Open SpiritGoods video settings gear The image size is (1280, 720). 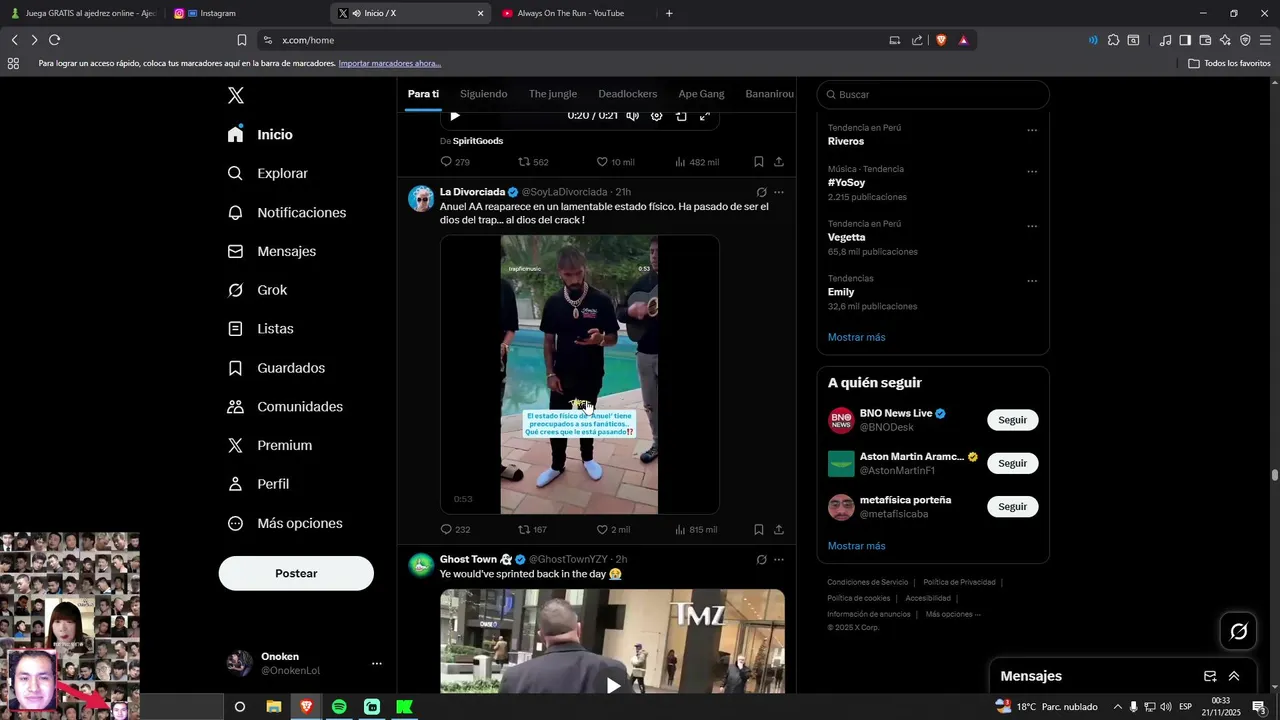click(x=657, y=116)
